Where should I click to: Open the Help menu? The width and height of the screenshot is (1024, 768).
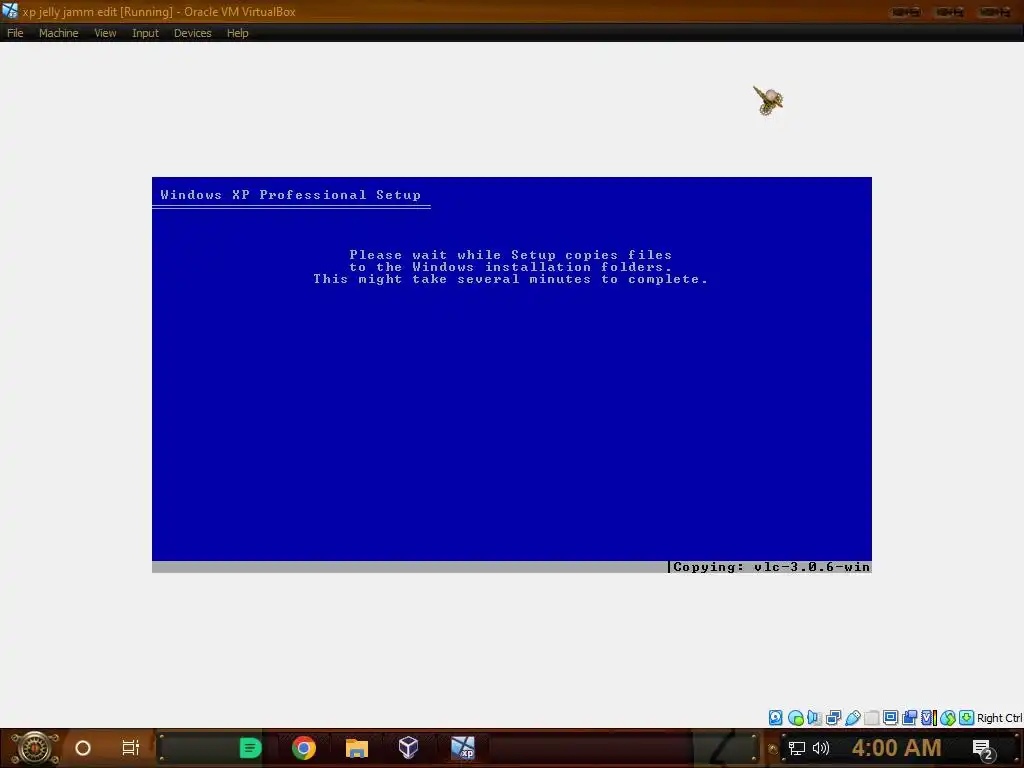(238, 33)
